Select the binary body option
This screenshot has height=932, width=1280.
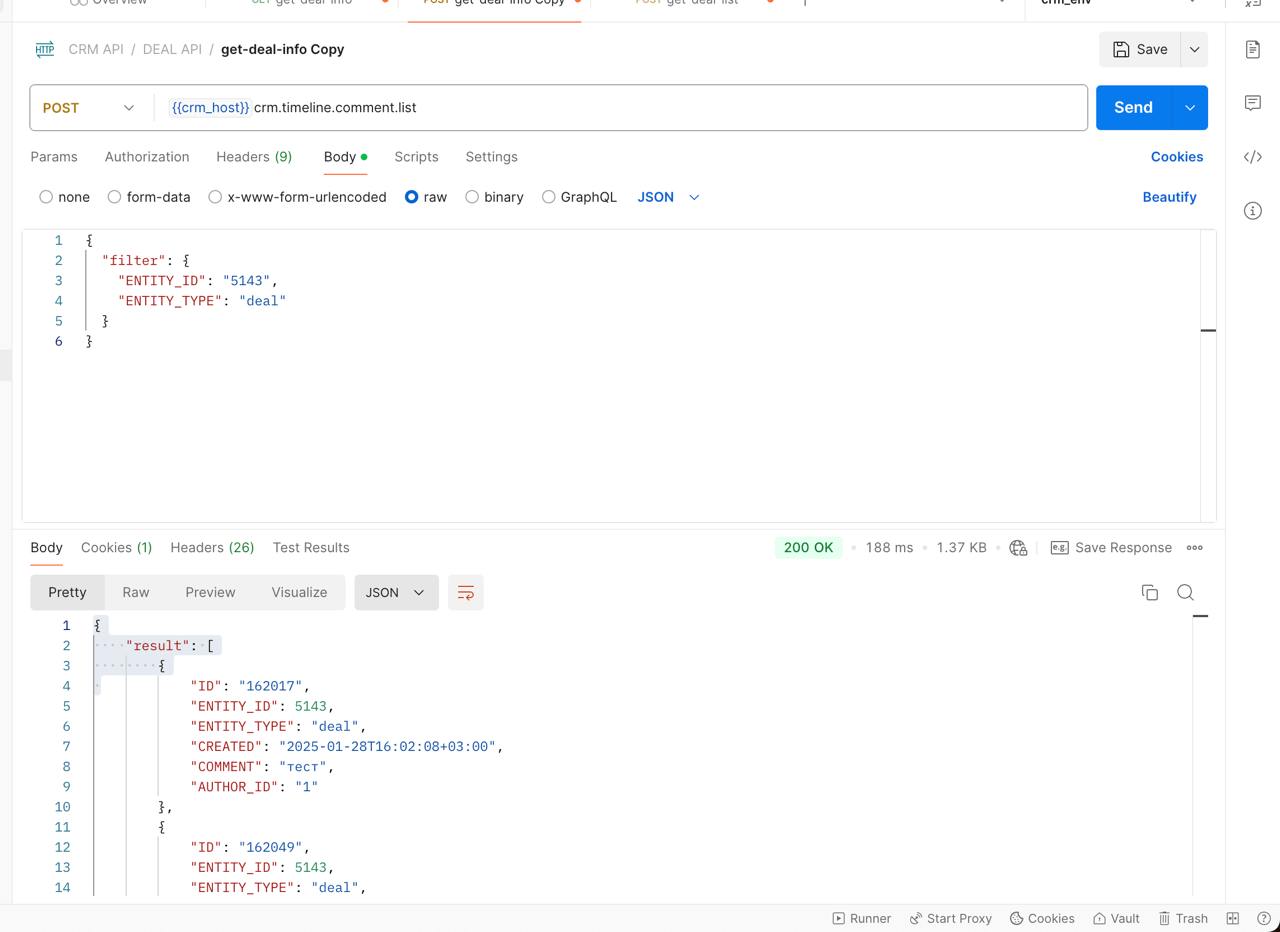tap(472, 197)
